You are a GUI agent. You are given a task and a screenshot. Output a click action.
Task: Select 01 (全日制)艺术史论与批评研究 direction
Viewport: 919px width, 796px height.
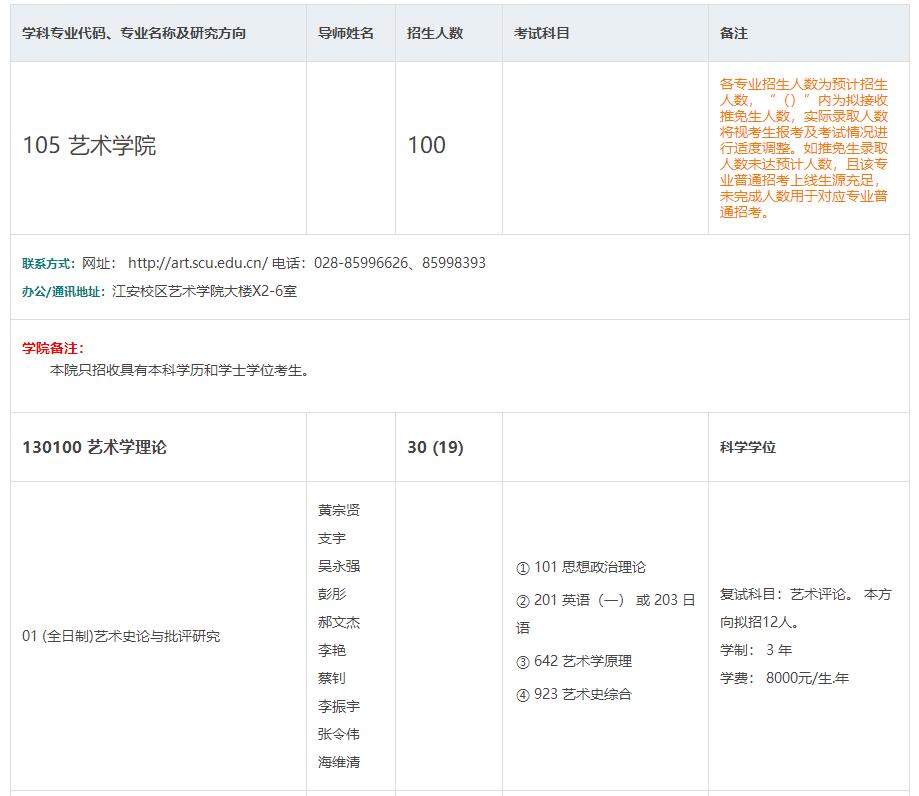(x=121, y=636)
